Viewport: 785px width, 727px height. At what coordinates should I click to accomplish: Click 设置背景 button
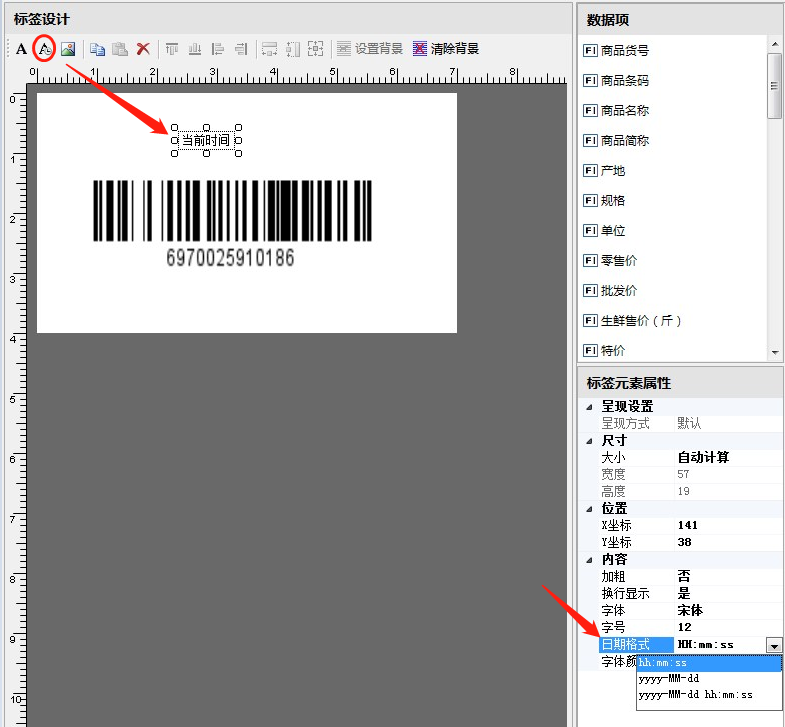point(370,49)
